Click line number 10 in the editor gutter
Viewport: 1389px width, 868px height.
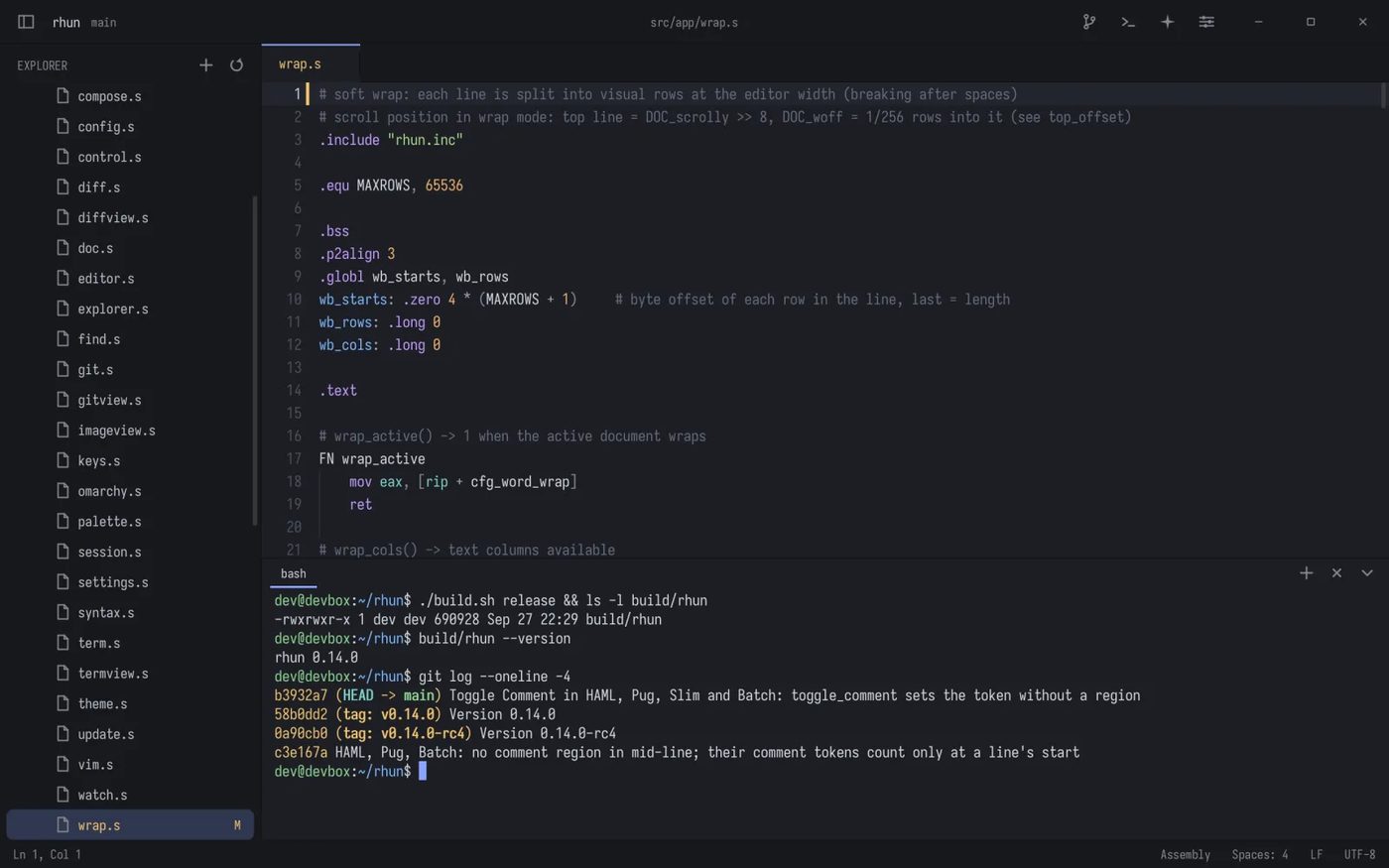[294, 299]
